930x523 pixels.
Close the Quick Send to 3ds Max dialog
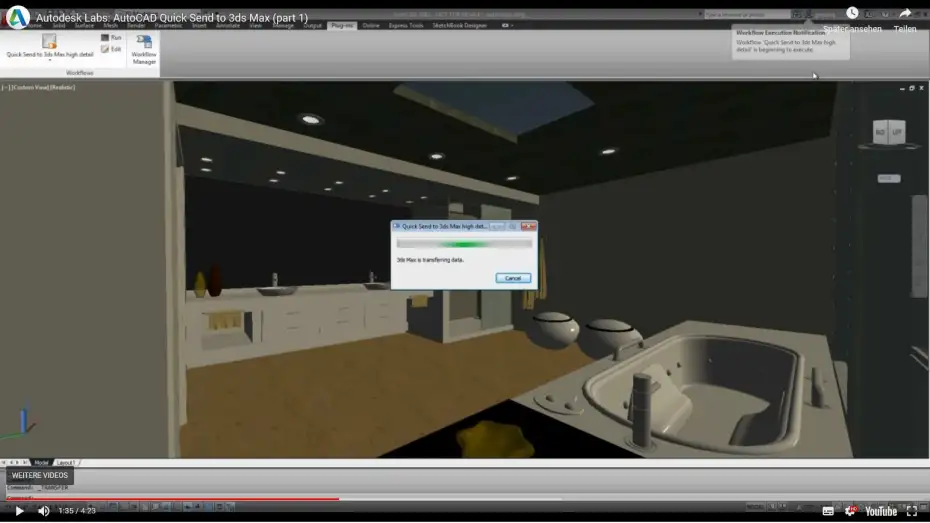[528, 227]
